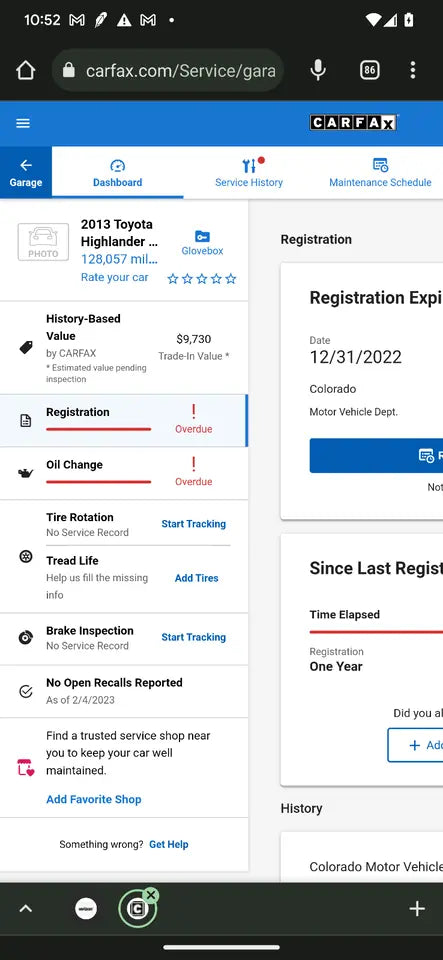Select $9,730 Trade-In Value
The image size is (443, 960).
pos(193,347)
